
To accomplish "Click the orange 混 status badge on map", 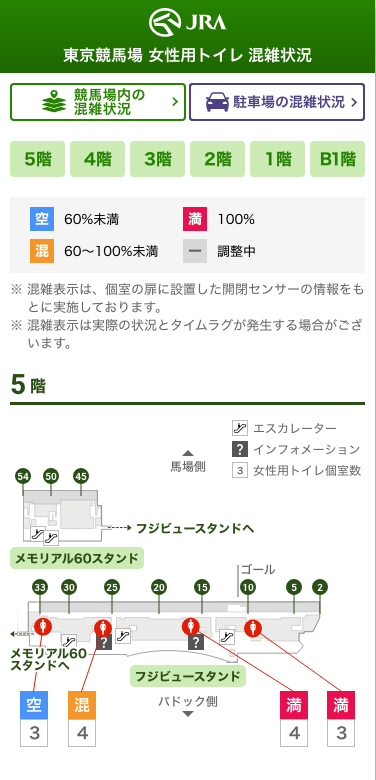I will (82, 705).
